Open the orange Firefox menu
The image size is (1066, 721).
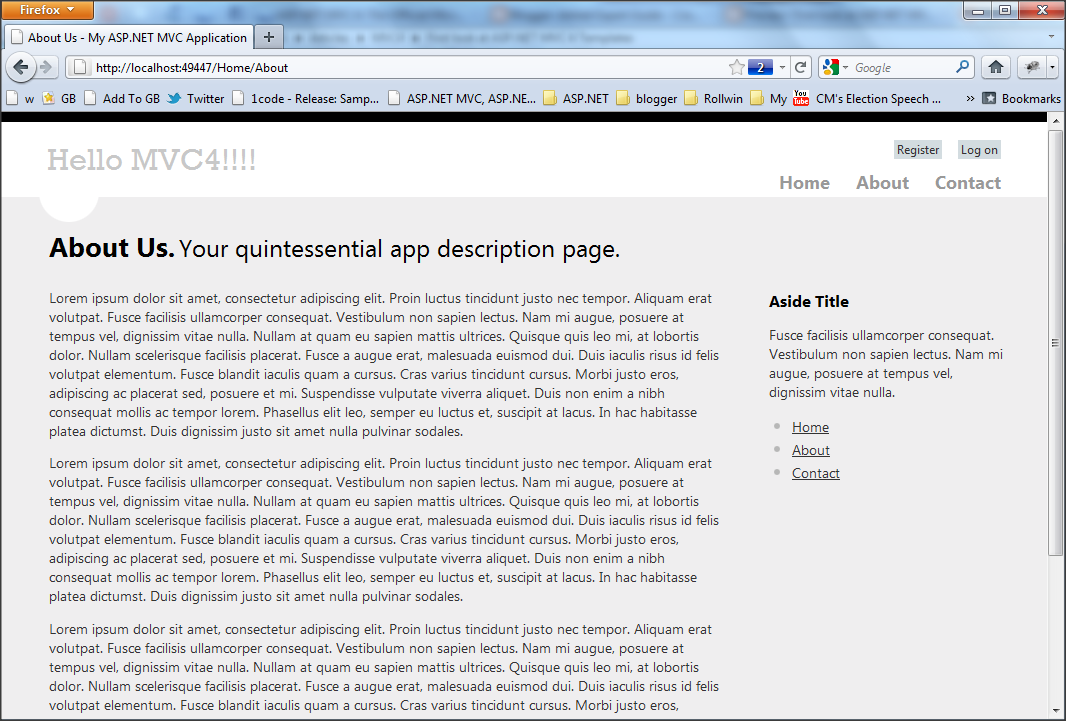(47, 10)
